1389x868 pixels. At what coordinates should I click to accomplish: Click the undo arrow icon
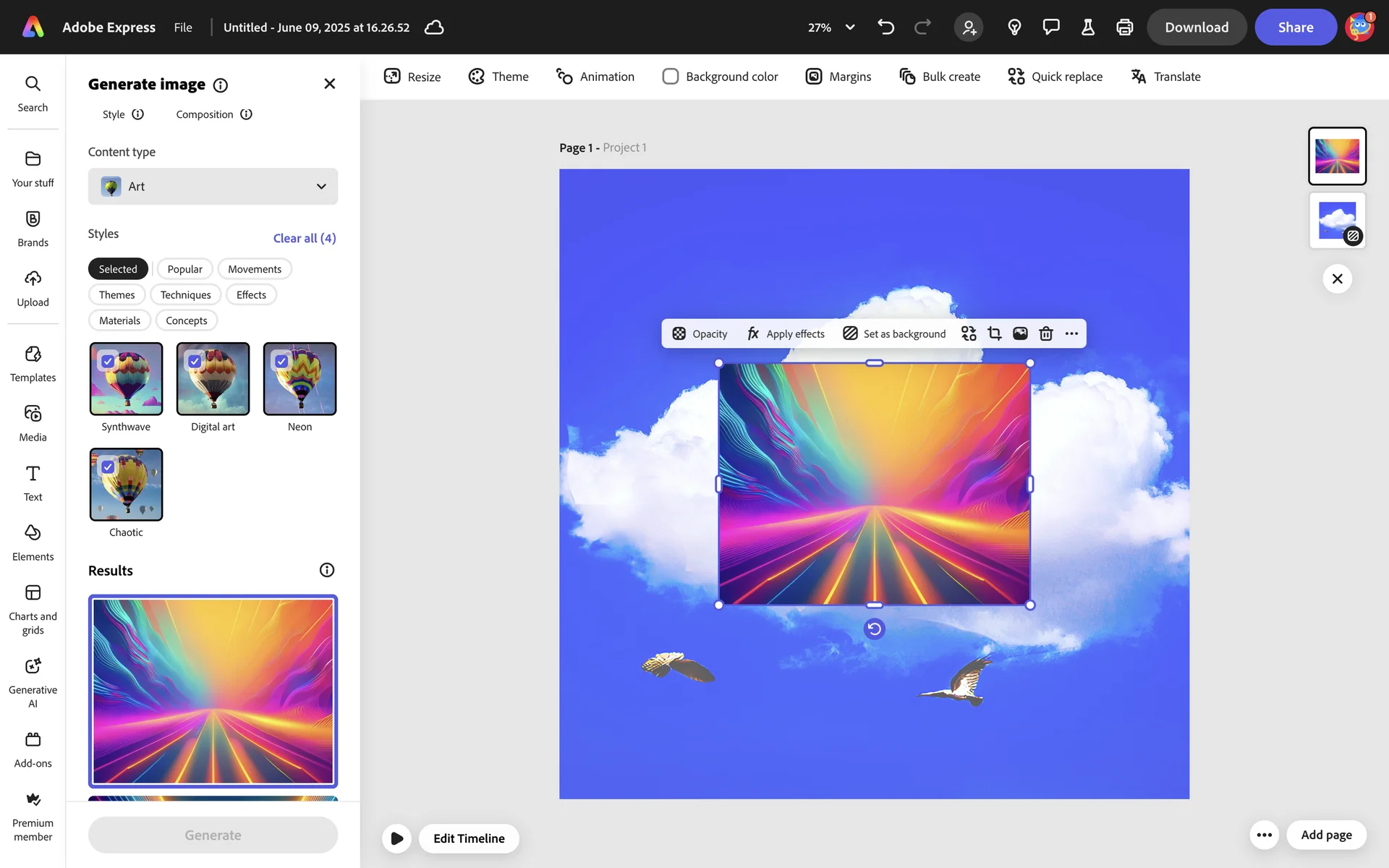(885, 27)
